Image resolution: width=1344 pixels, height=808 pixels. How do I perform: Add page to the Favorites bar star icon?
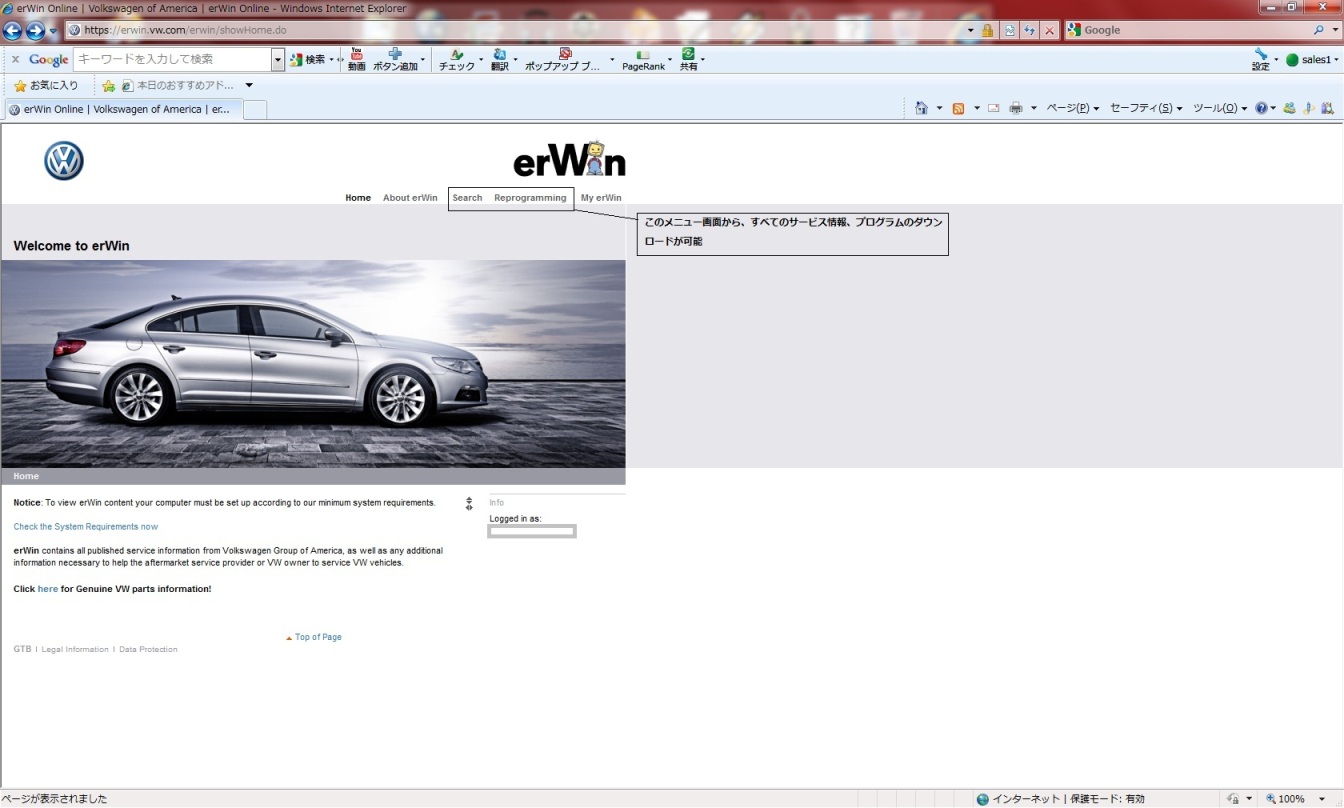pyautogui.click(x=109, y=86)
